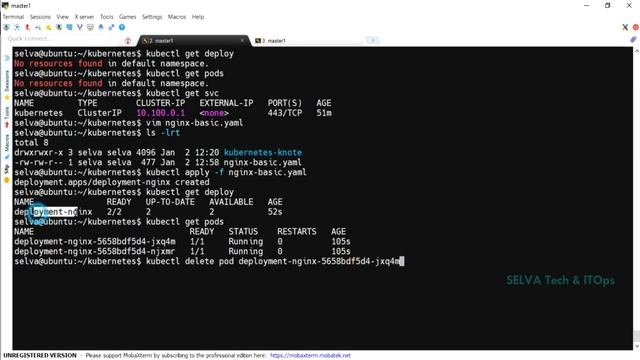Open the Macros menu
640x360 pixels.
point(177,17)
